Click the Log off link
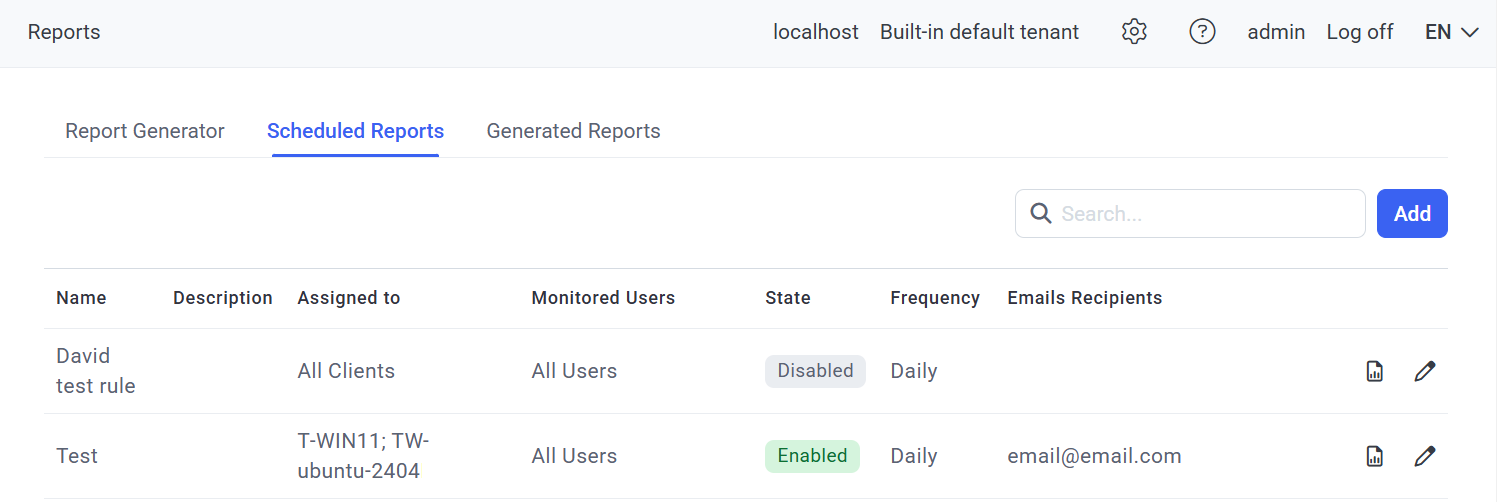Viewport: 1497px width, 502px height. click(1359, 32)
